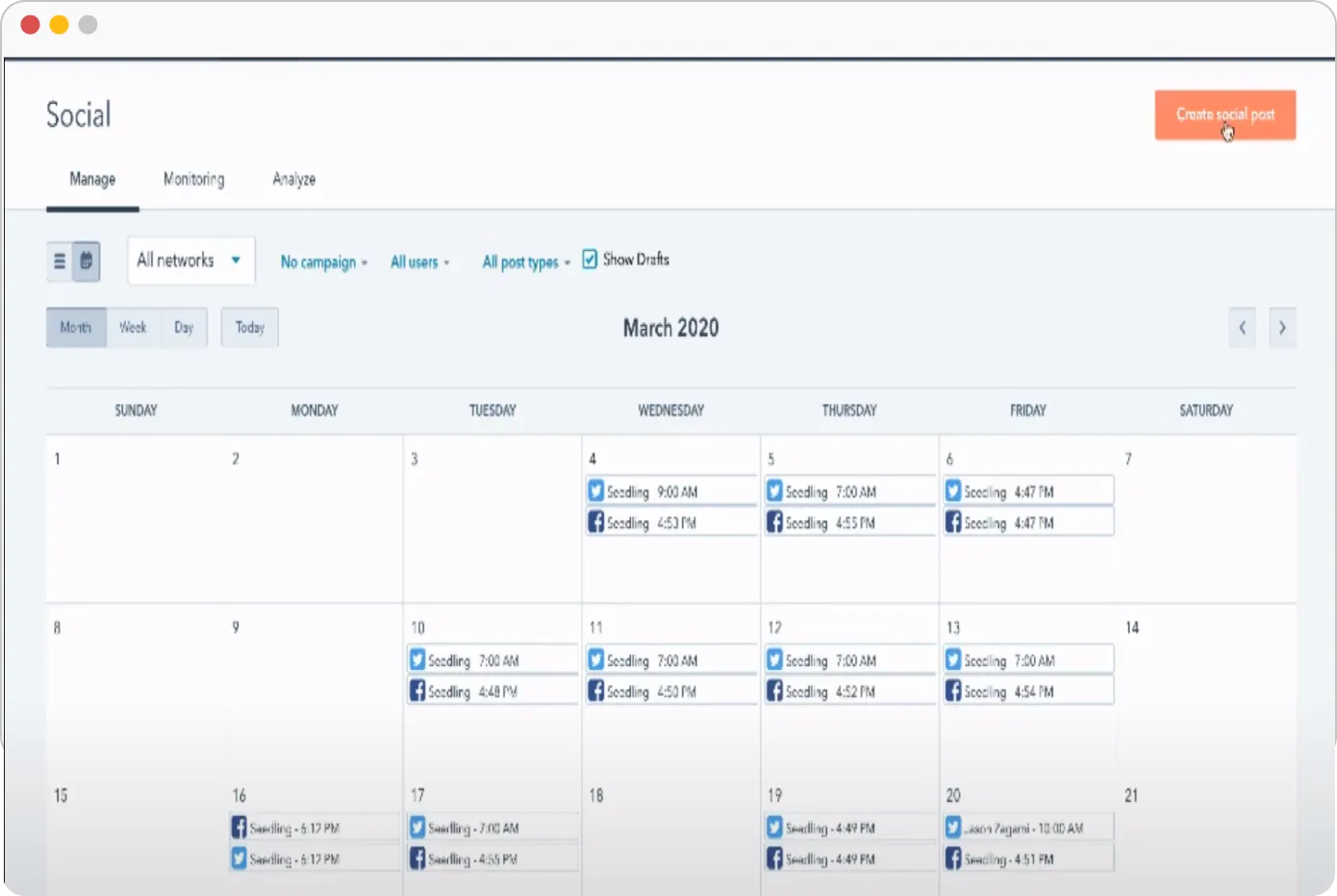Open Facebook Seedling post 6:12 PM March 16
This screenshot has width=1337, height=896.
click(315, 828)
